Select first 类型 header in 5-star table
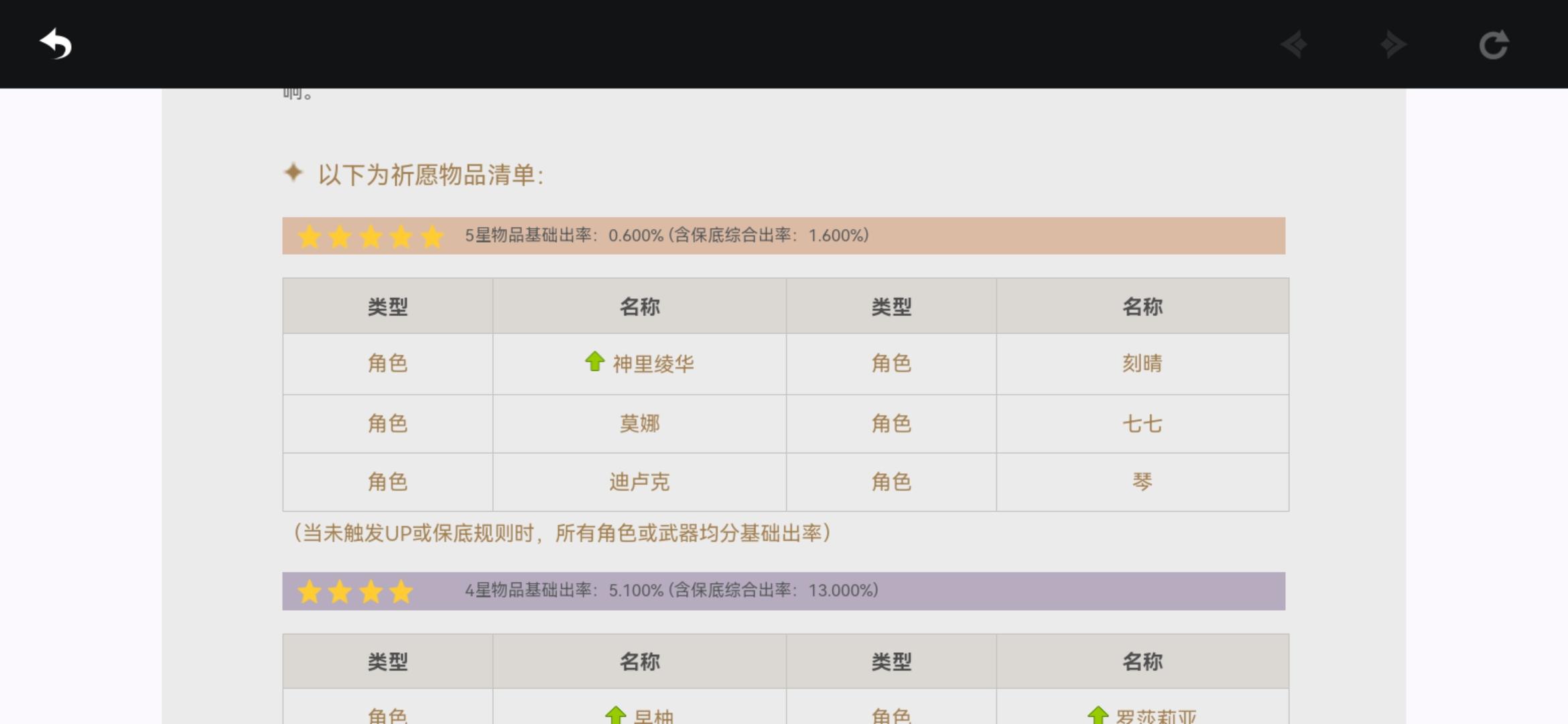This screenshot has height=724, width=1568. [387, 307]
